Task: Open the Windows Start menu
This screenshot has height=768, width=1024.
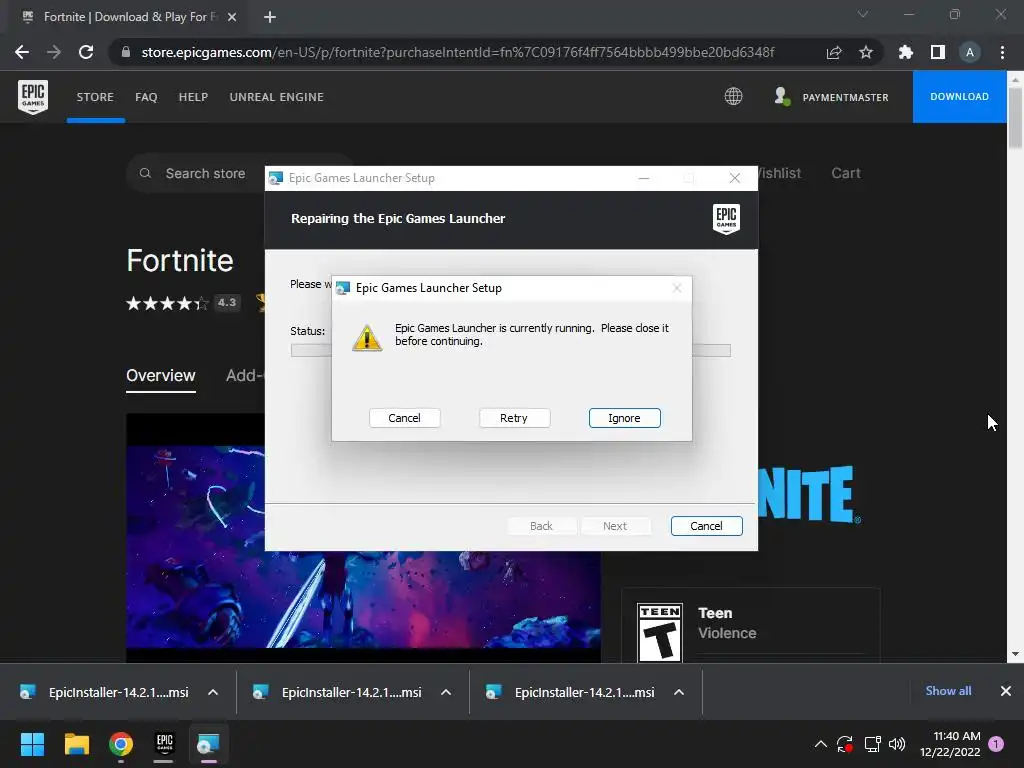Action: point(32,744)
